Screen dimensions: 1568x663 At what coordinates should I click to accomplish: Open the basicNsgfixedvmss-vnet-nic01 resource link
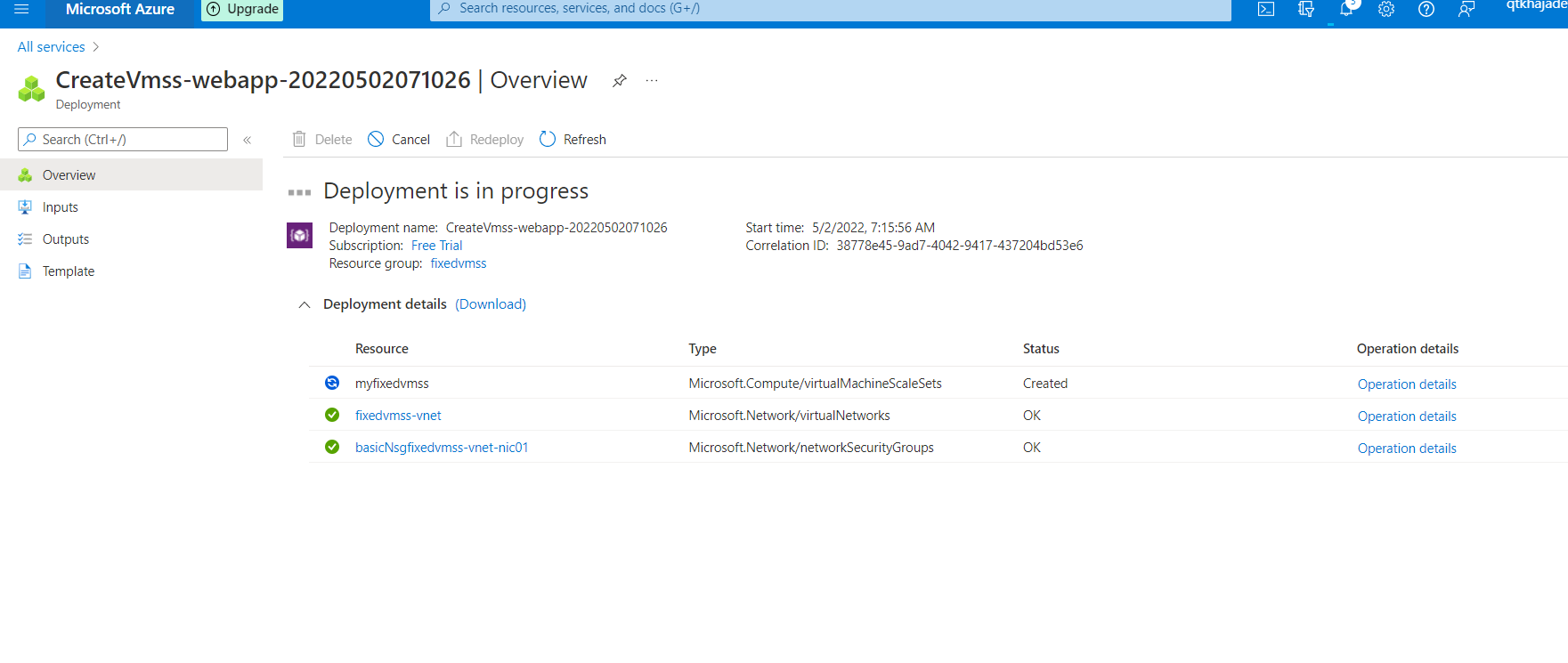[442, 448]
